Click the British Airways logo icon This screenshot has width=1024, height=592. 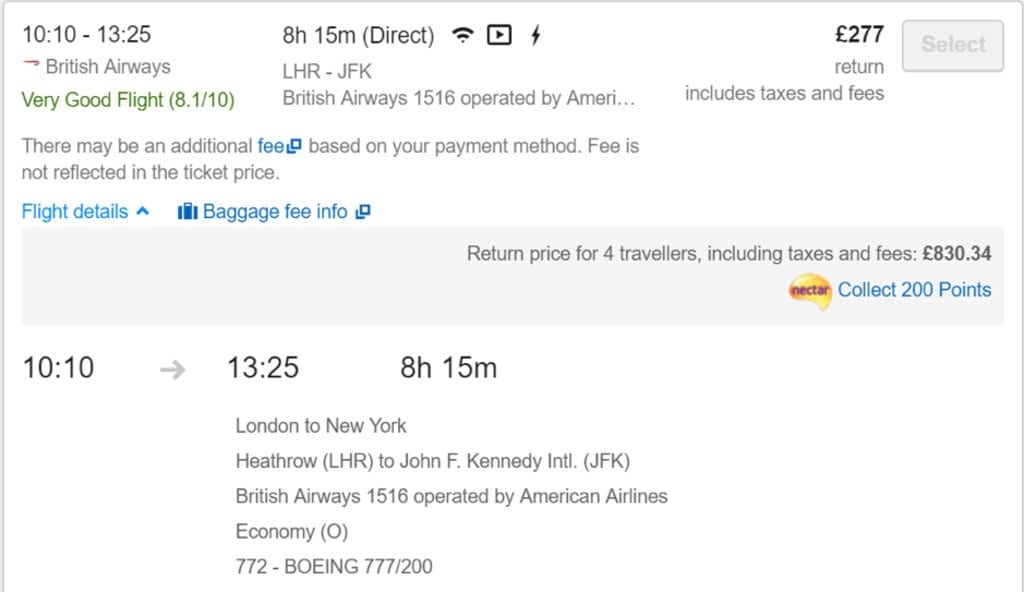pyautogui.click(x=31, y=63)
